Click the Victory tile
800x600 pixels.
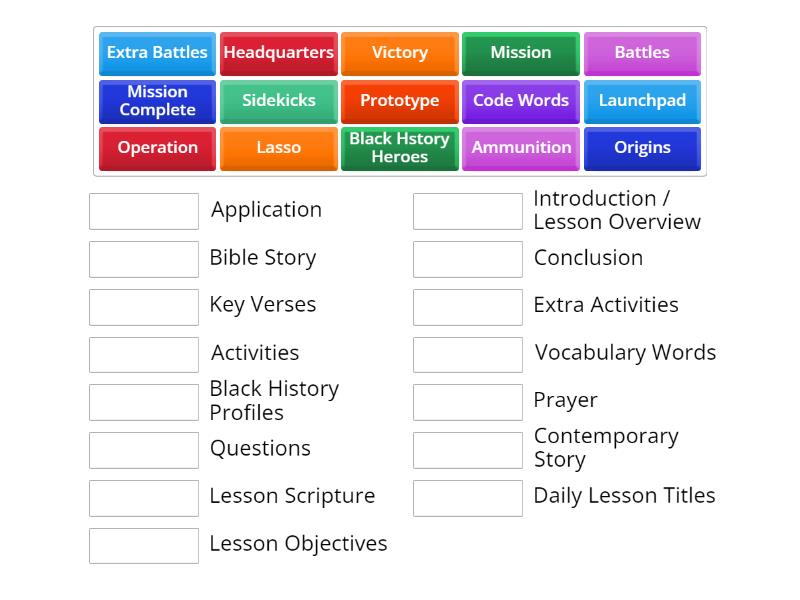point(400,54)
